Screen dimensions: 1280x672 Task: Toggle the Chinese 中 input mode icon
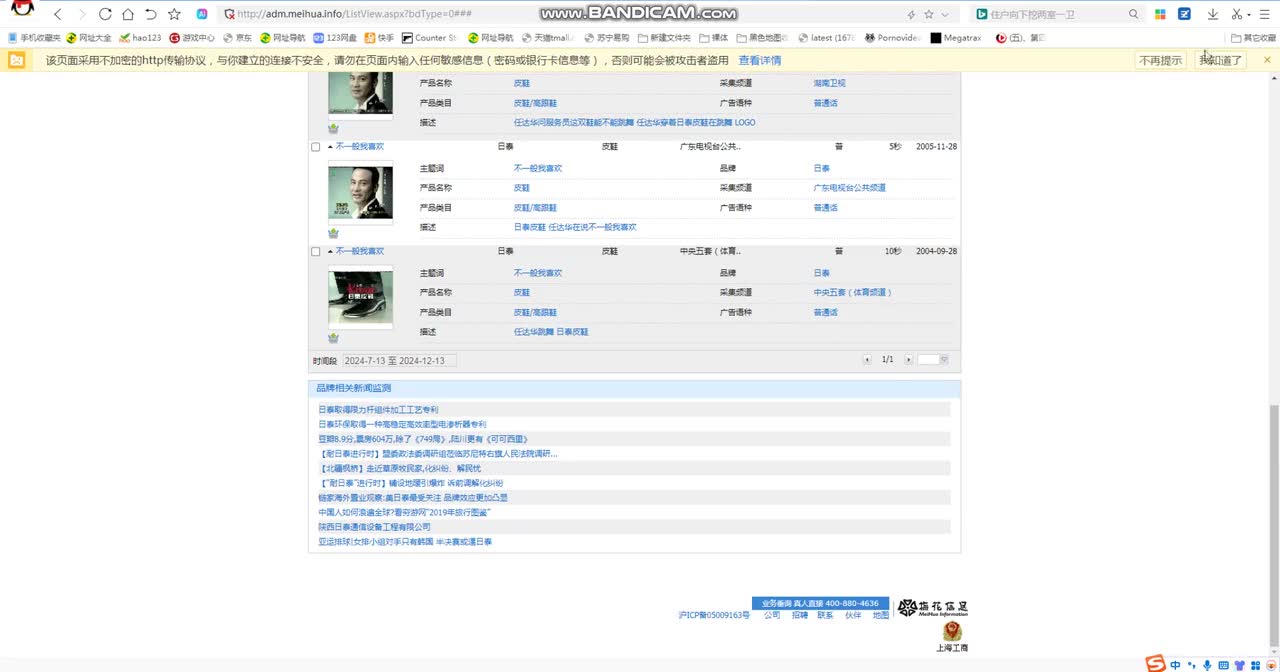click(1176, 665)
